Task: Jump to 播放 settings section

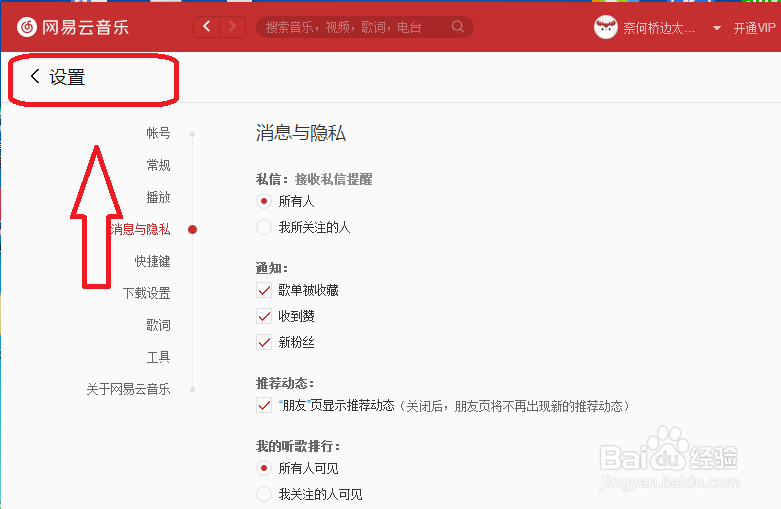Action: pos(158,197)
